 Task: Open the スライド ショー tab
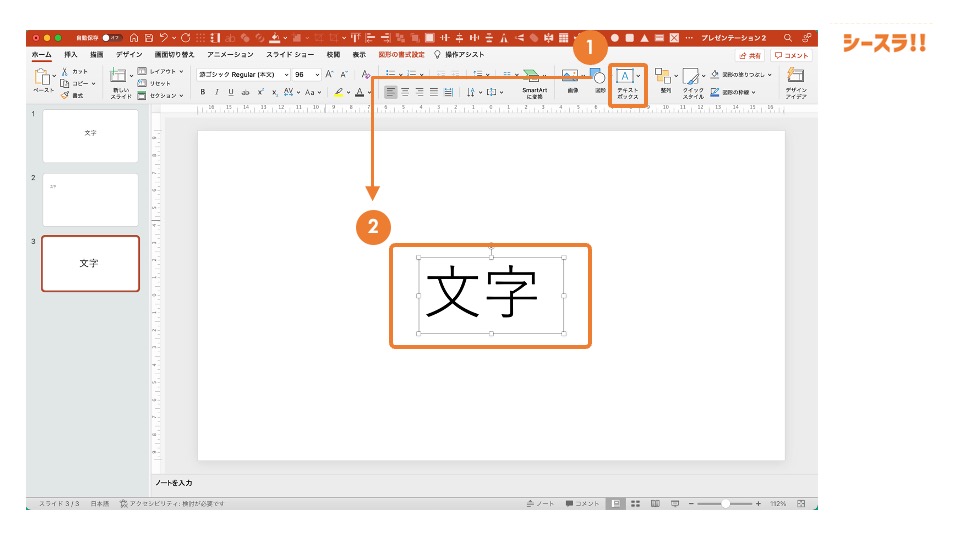[290, 54]
